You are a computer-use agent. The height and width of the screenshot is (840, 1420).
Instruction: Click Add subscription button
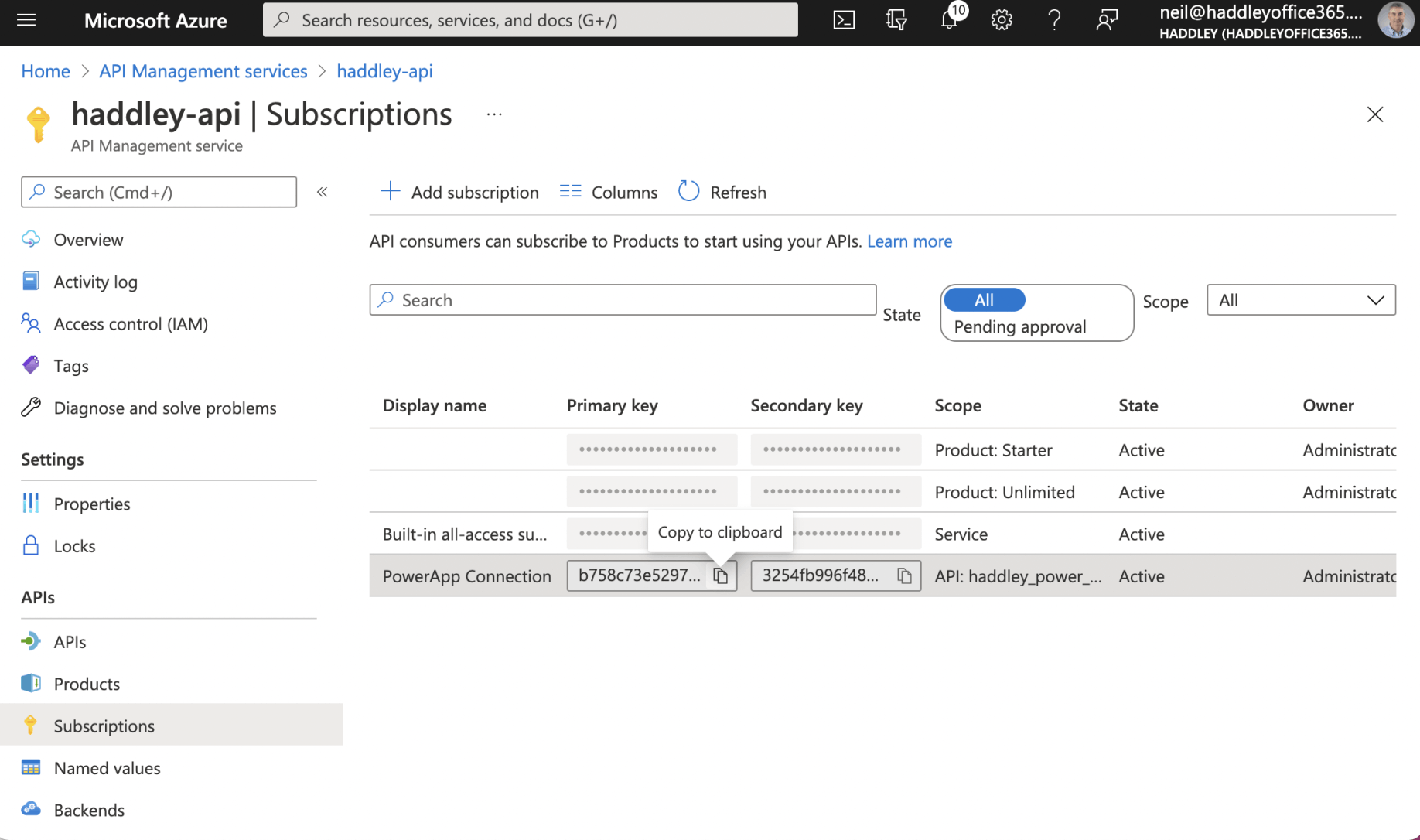coord(459,192)
